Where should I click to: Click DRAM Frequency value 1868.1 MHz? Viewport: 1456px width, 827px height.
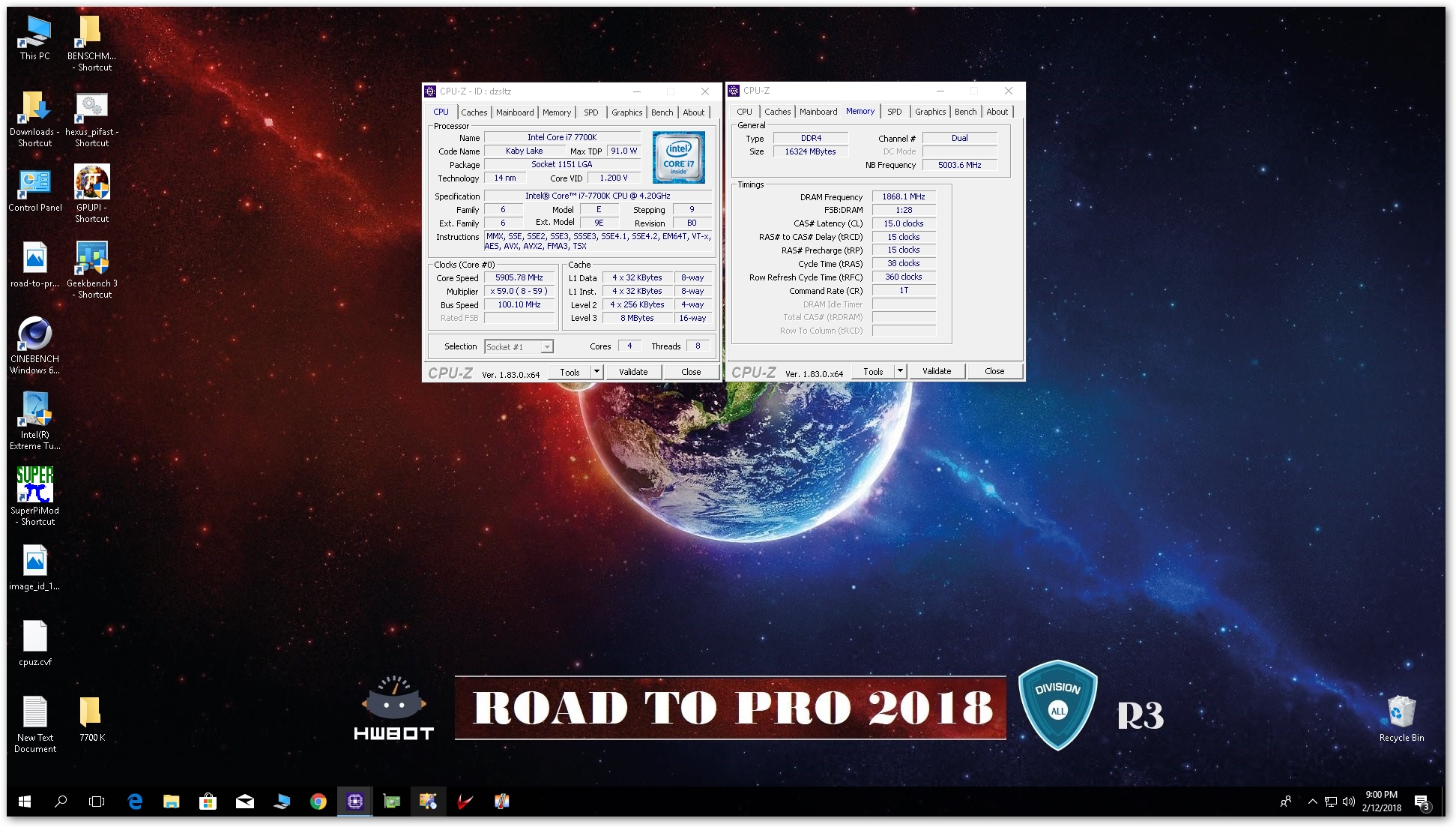pos(904,196)
